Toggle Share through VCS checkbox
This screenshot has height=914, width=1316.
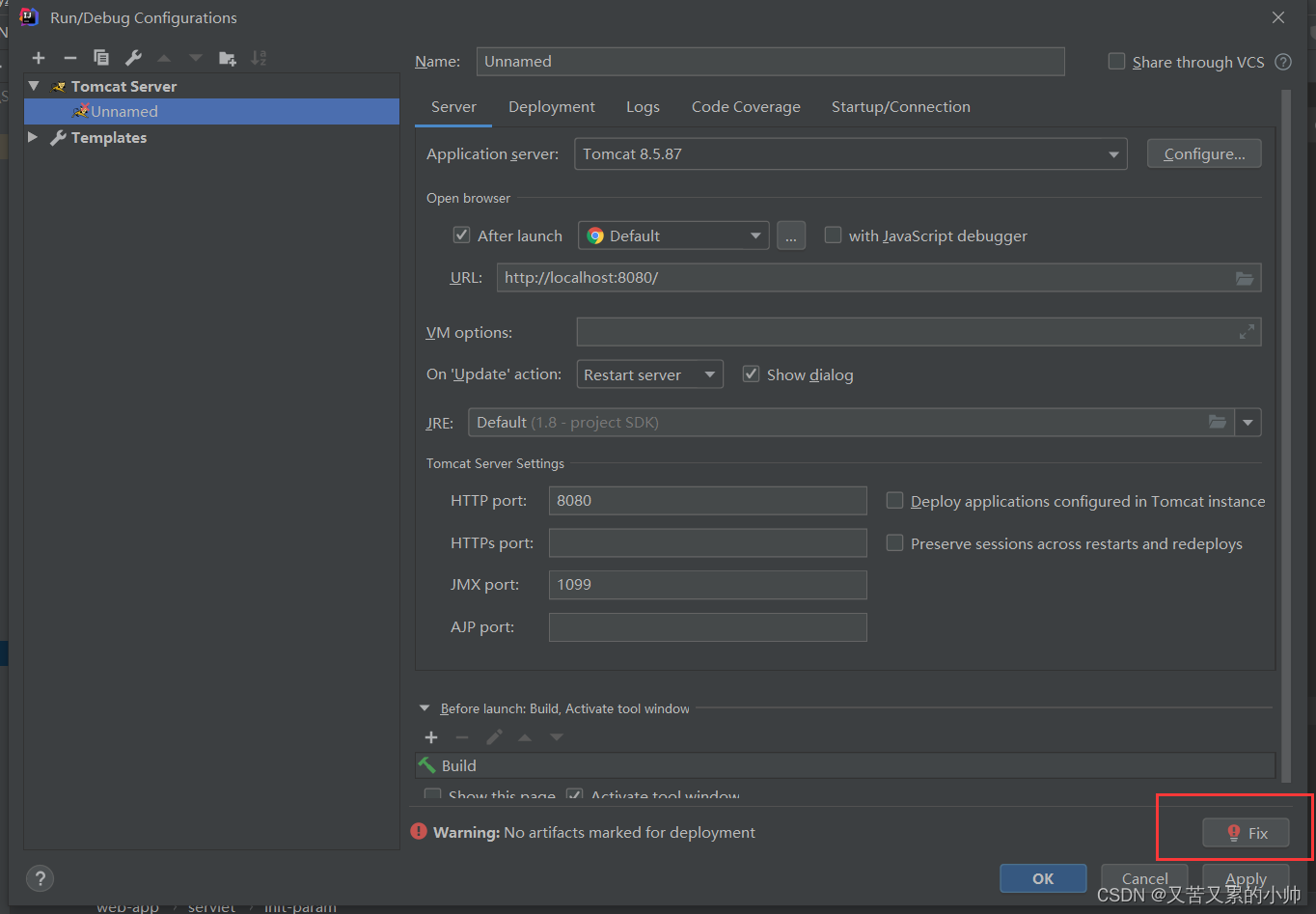1116,61
